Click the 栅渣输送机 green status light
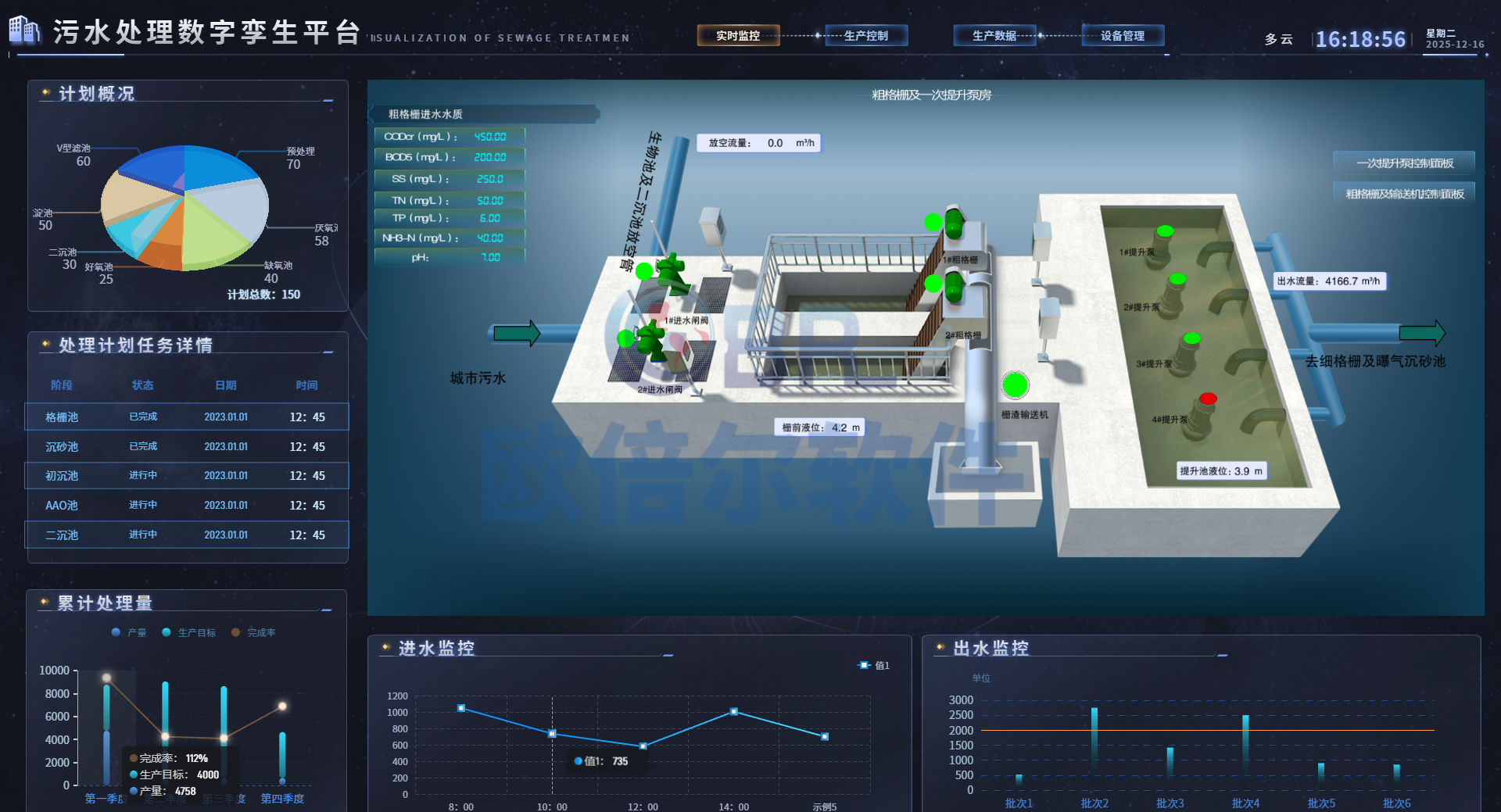 tap(1015, 385)
